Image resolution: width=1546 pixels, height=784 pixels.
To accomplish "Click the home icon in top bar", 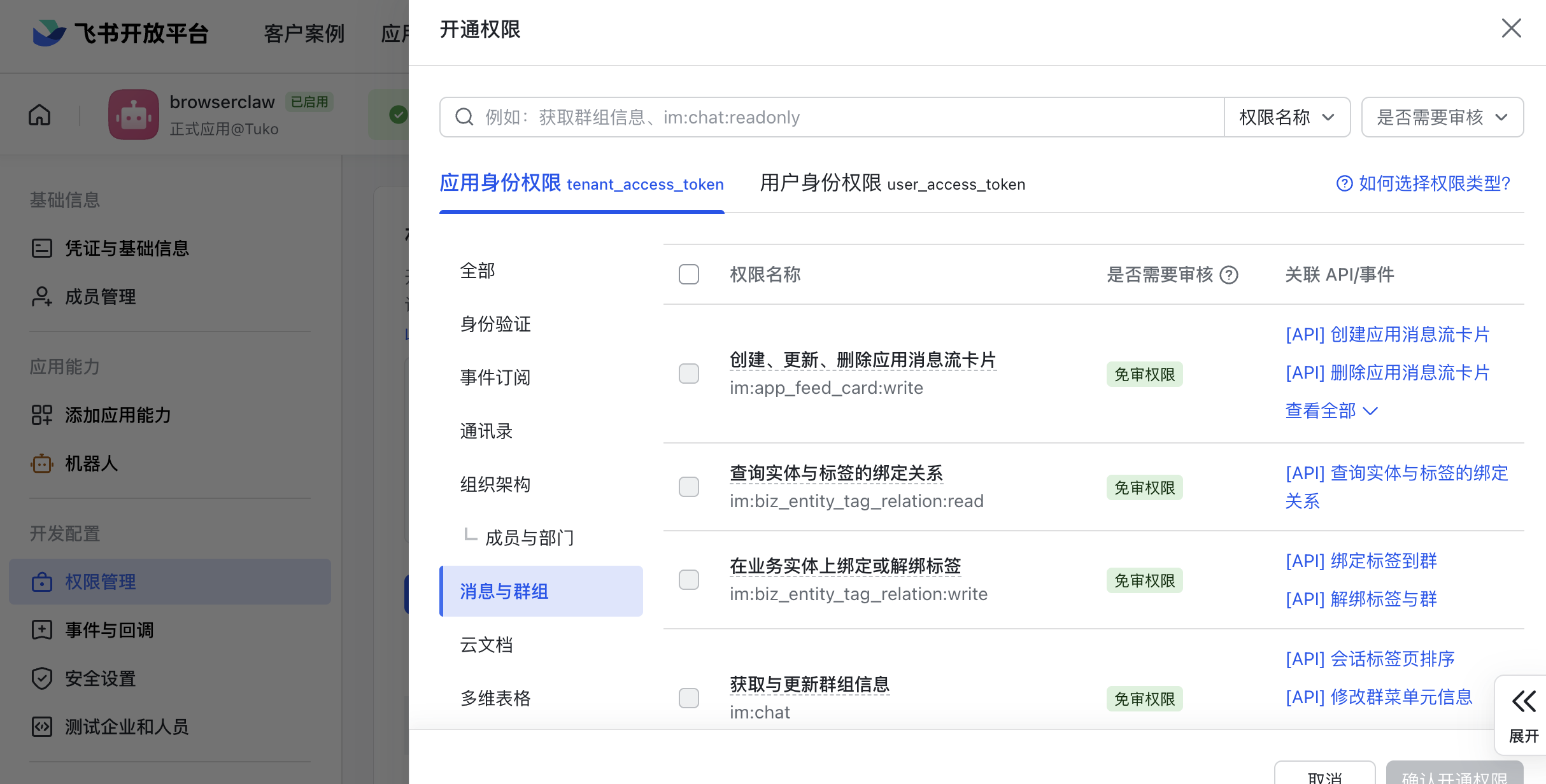I will click(x=39, y=115).
